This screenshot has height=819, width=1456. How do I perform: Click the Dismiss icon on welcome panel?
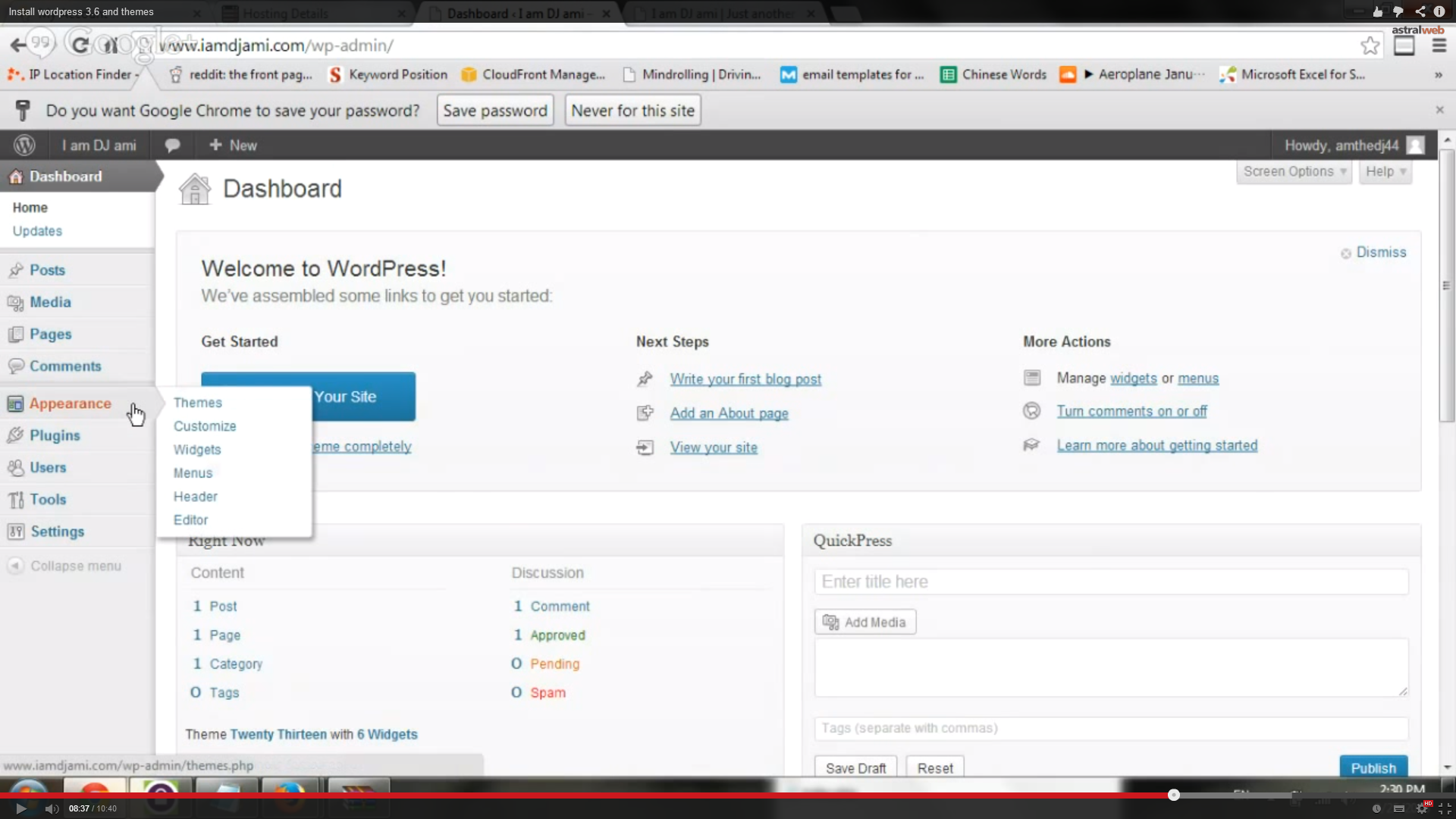click(1345, 253)
